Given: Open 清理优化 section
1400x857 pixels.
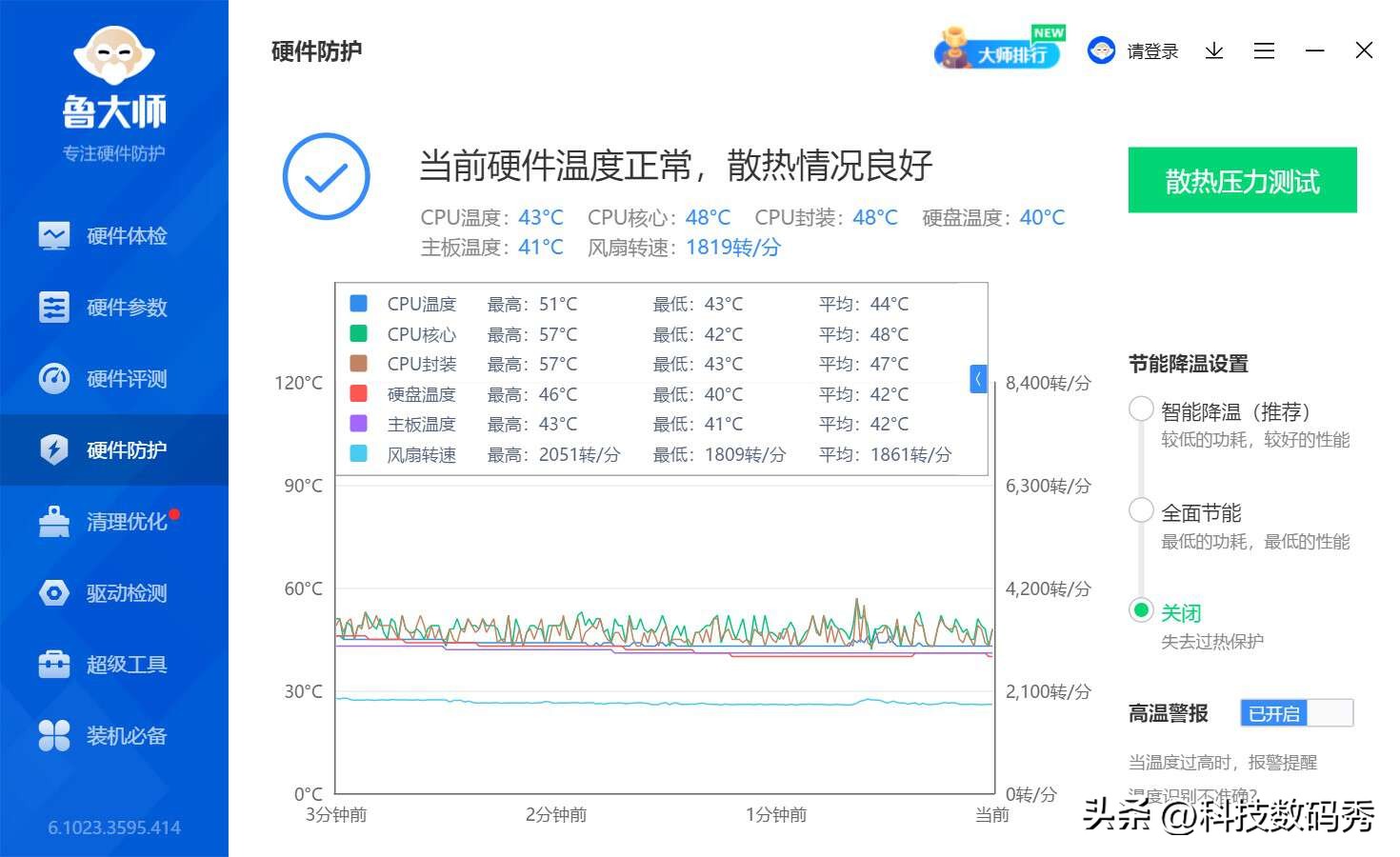Looking at the screenshot, I should [114, 521].
